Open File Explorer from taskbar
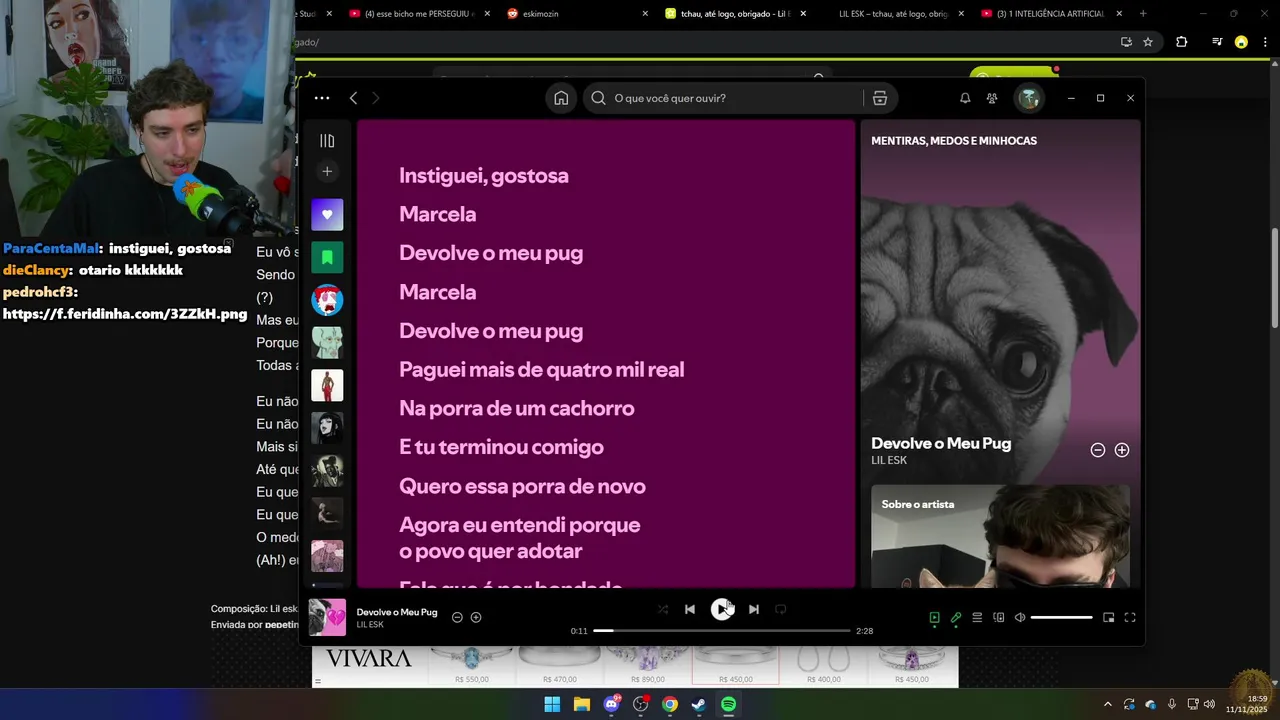1280x720 pixels. (x=582, y=704)
